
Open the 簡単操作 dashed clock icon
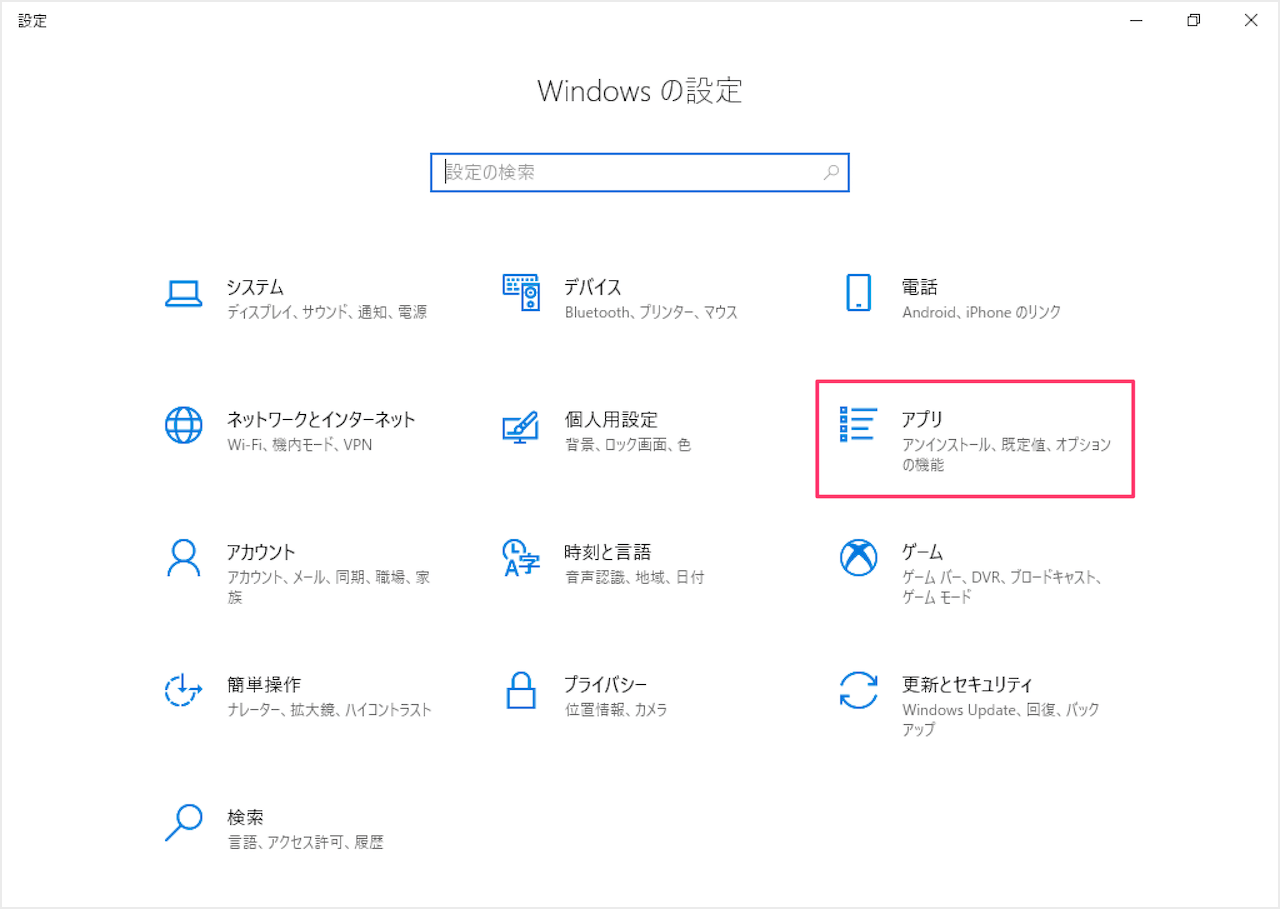click(x=183, y=690)
